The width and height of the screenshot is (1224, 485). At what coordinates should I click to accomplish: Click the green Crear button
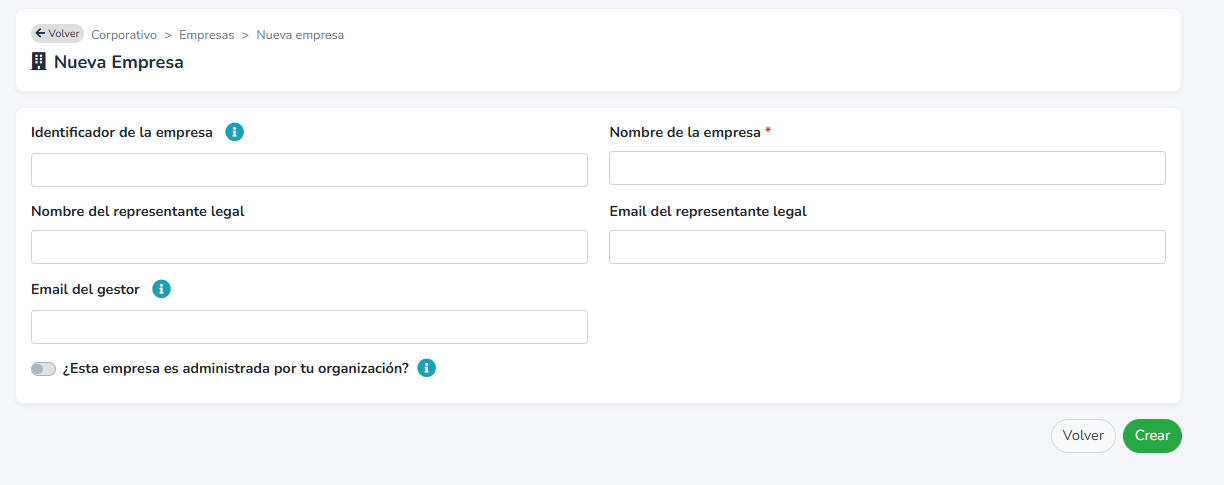(1152, 436)
